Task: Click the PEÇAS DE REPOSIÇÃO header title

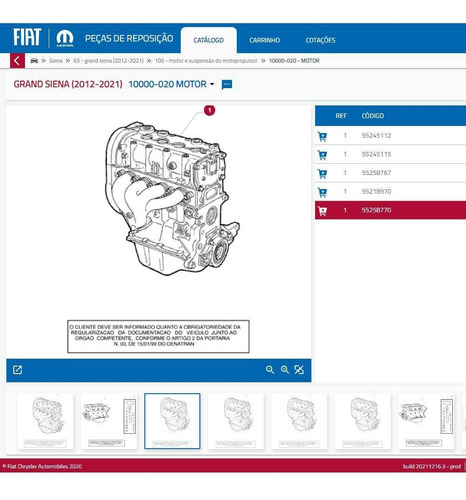Action: (129, 39)
